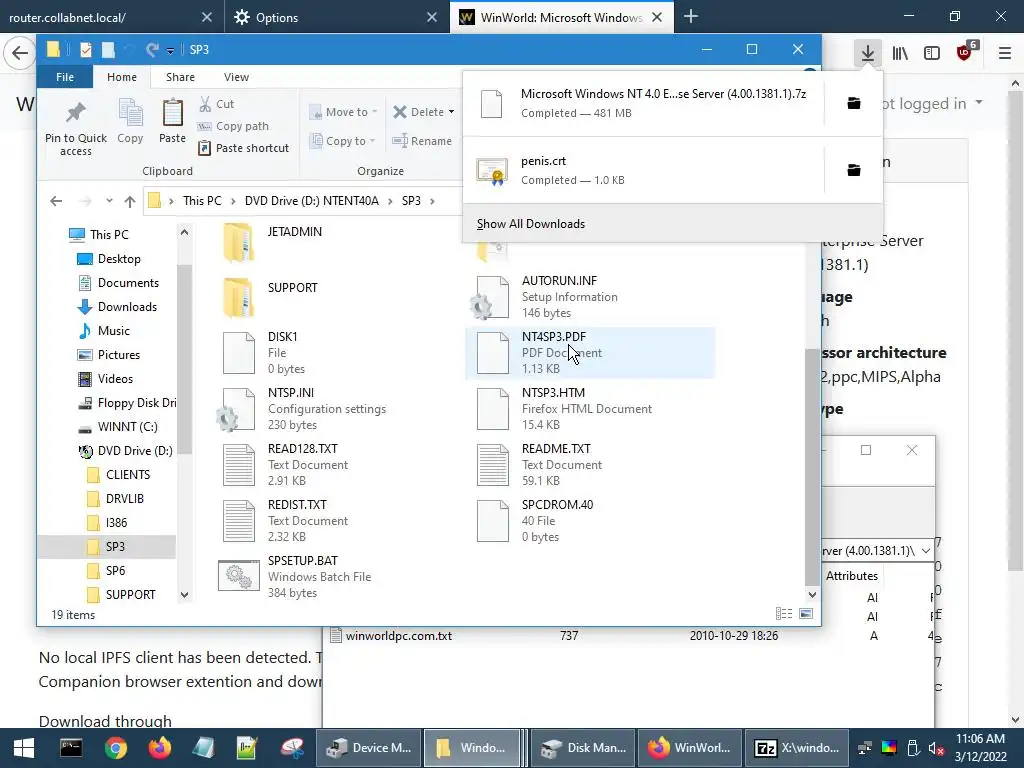Switch to the Home ribbon tab
1024x768 pixels.
121,77
